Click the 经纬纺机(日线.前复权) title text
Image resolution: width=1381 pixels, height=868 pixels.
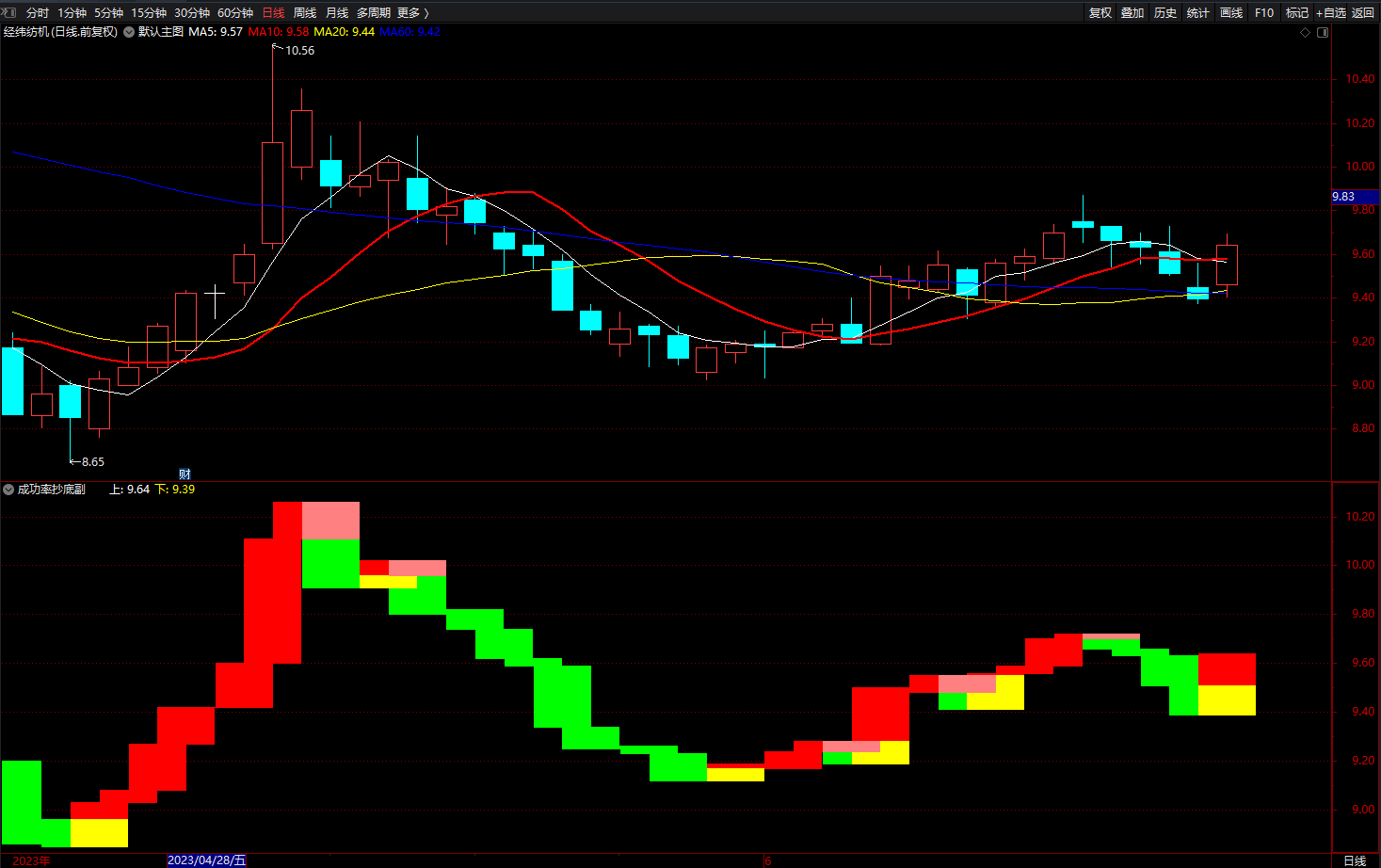click(x=60, y=32)
